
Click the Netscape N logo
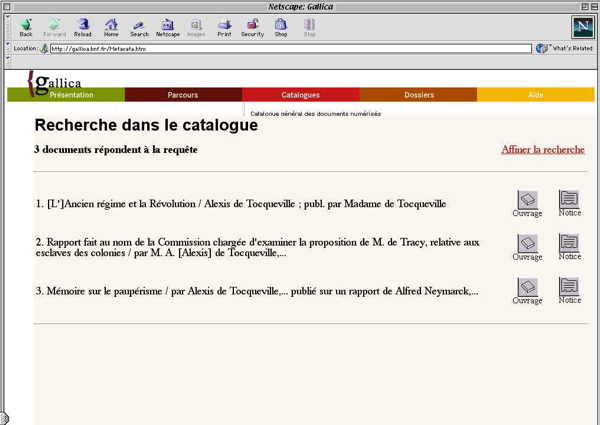(x=583, y=27)
